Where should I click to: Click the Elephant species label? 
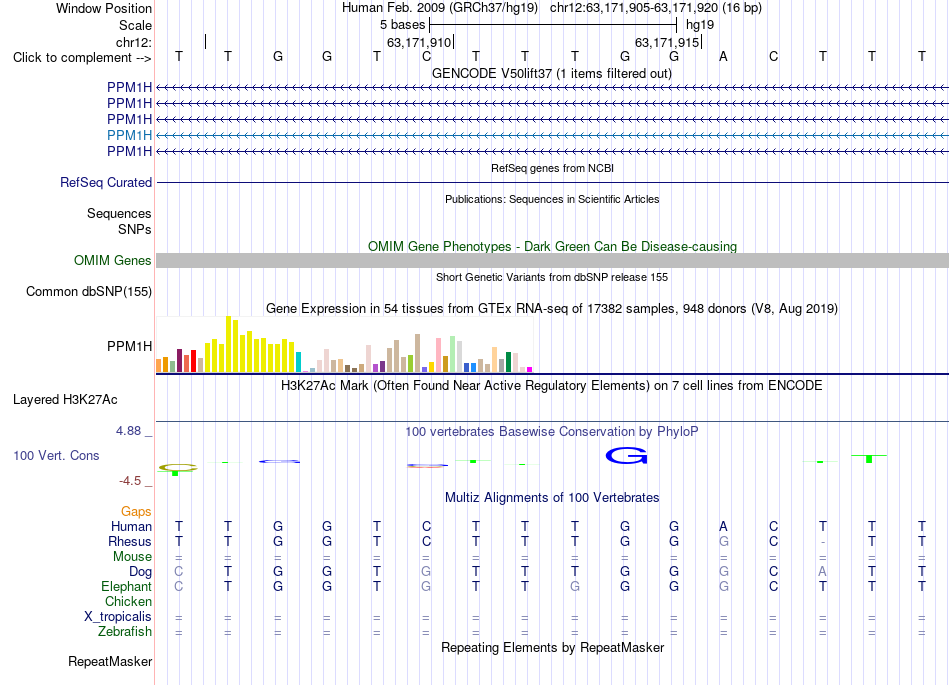[x=126, y=586]
